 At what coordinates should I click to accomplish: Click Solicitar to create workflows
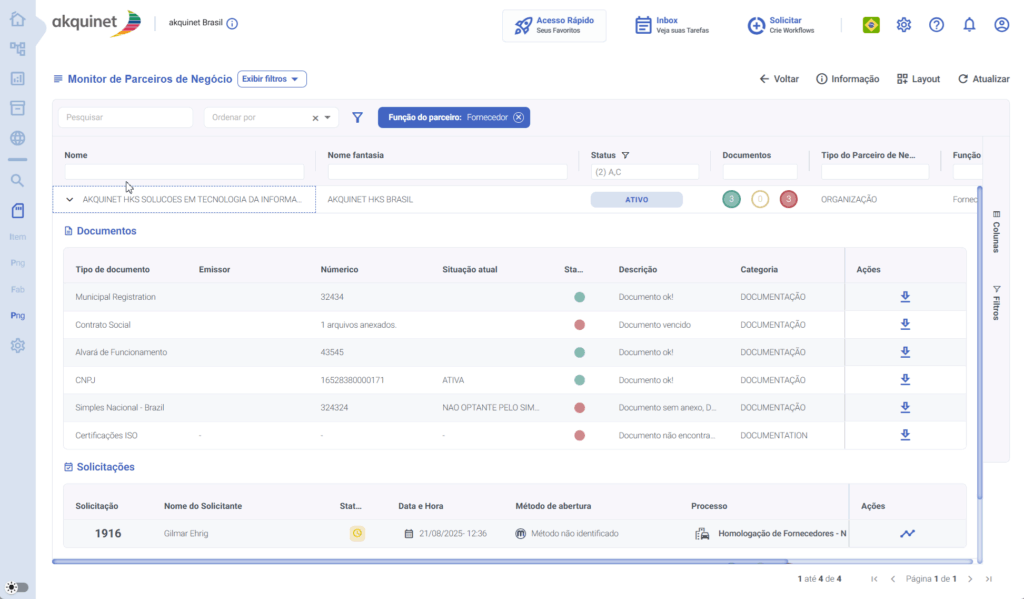(781, 25)
